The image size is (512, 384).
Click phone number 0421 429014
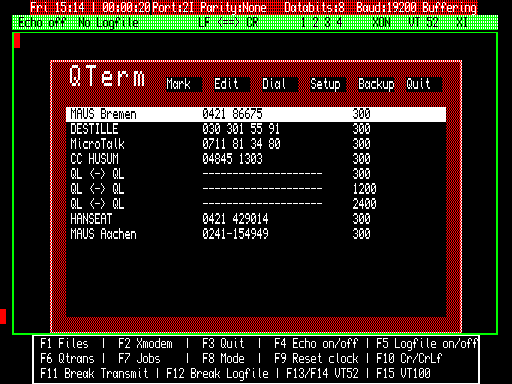tap(235, 219)
